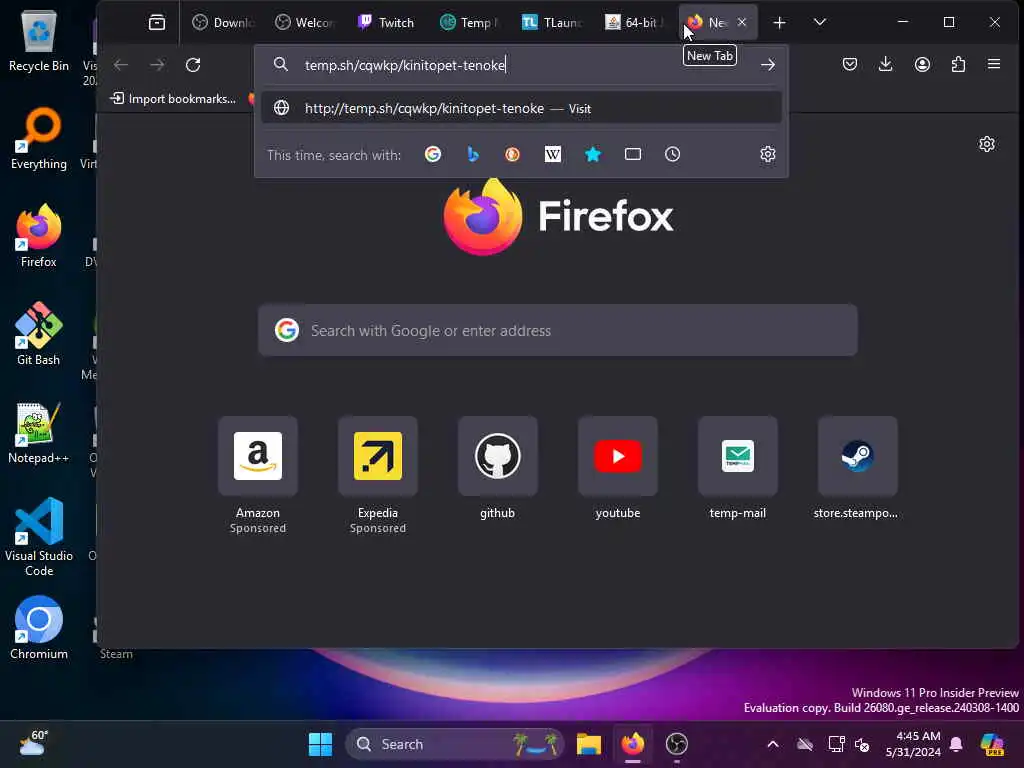The height and width of the screenshot is (768, 1024).
Task: Switch to the Download tab
Action: [x=223, y=23]
